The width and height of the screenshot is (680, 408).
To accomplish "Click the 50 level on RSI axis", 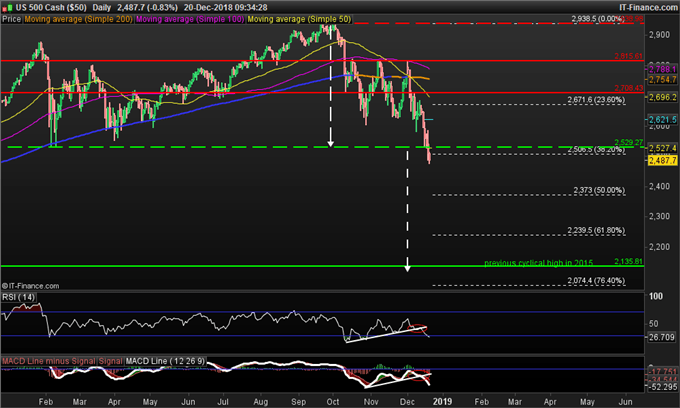I will [x=654, y=323].
